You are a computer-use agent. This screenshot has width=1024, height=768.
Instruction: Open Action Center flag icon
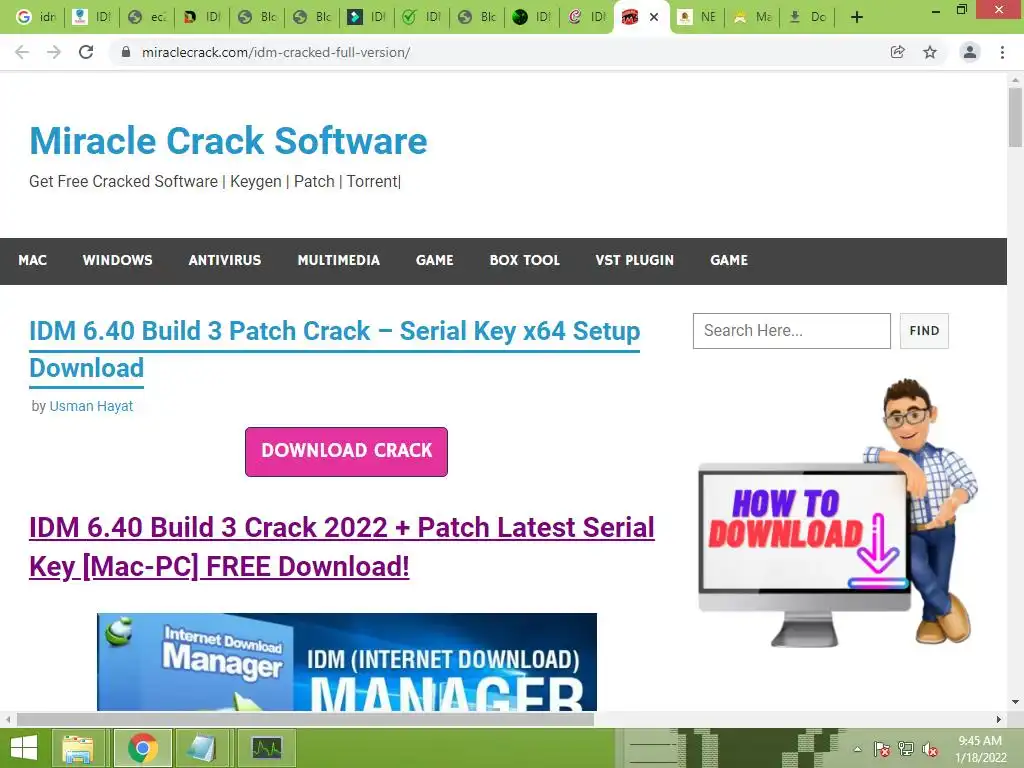coord(882,750)
